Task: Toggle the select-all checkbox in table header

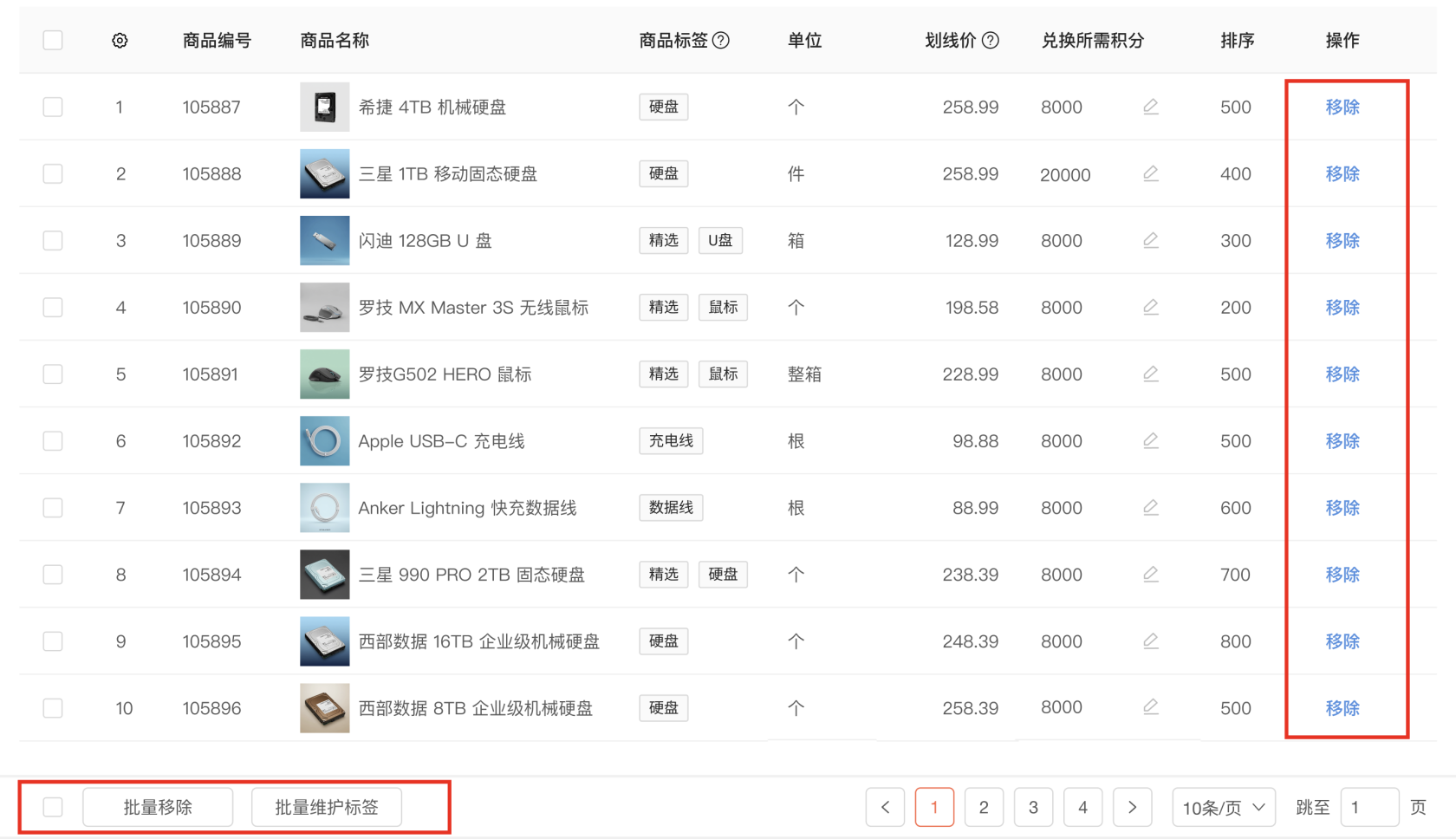Action: tap(53, 40)
